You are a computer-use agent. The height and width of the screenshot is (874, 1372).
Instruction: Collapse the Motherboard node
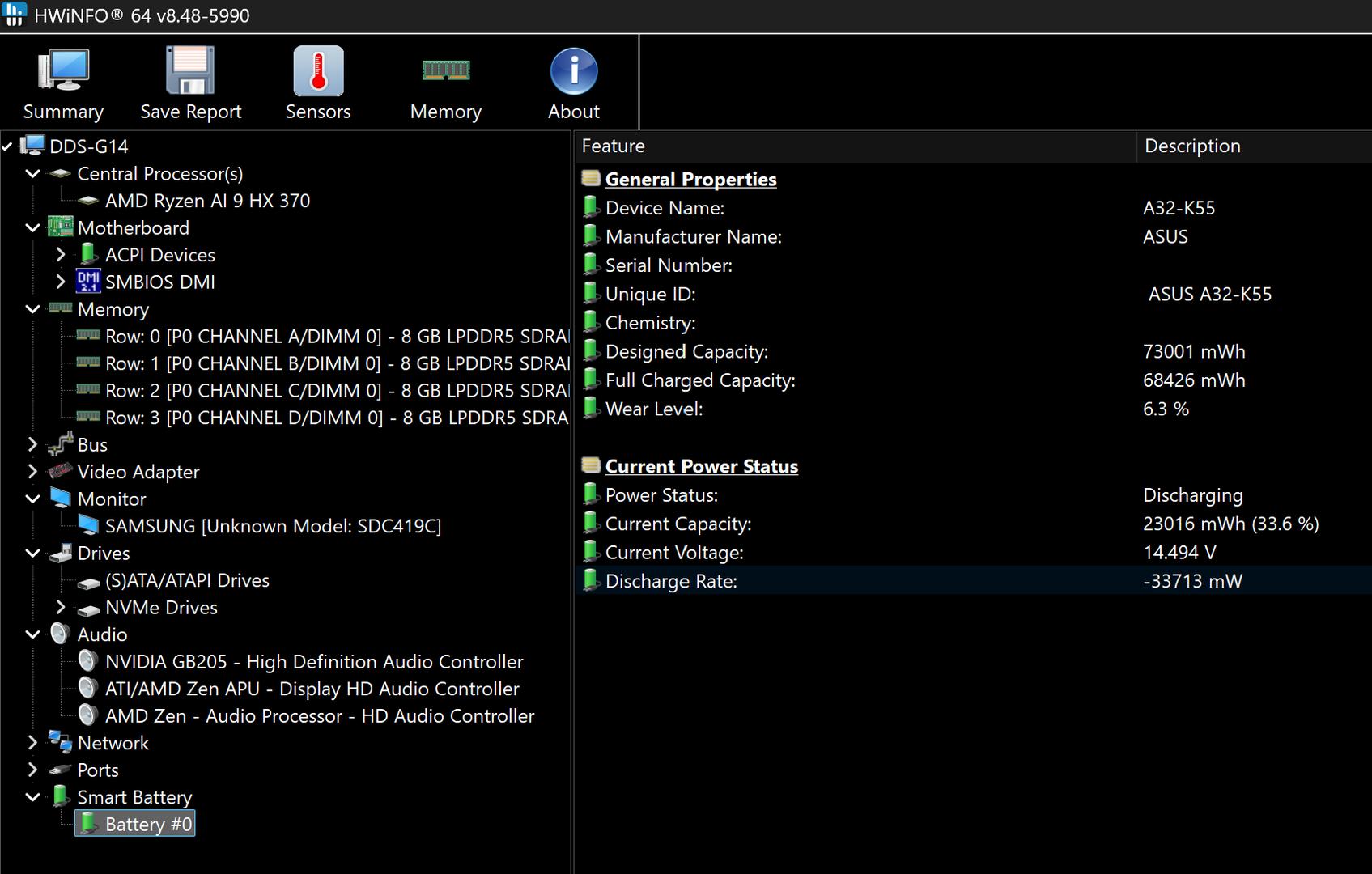click(x=32, y=227)
